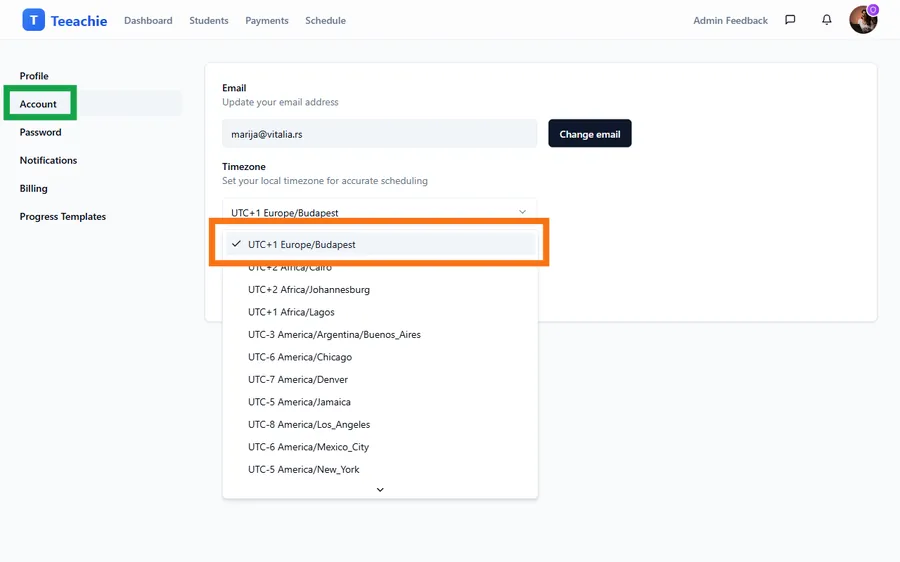Pick UTC-6 America/Chicago timezone
The width and height of the screenshot is (900, 562).
(300, 357)
